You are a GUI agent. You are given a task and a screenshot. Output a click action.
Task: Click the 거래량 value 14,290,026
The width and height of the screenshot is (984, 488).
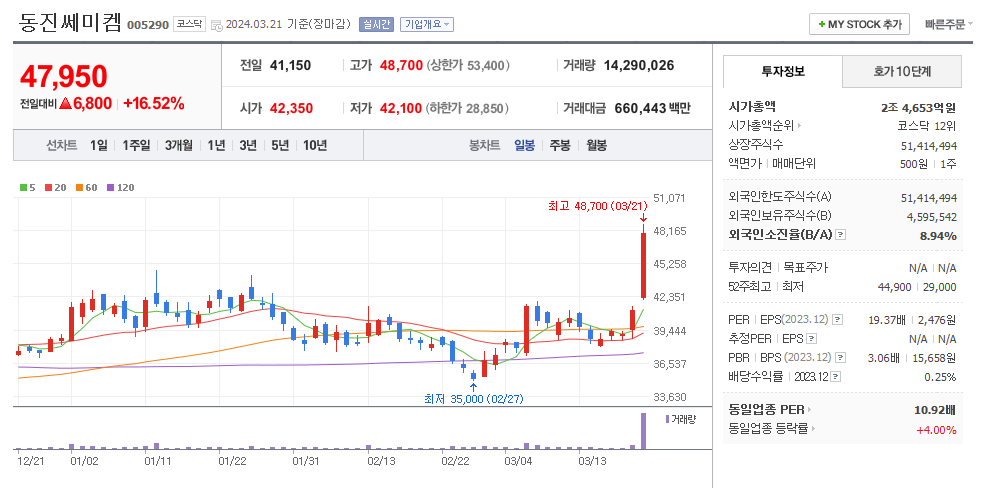[639, 65]
